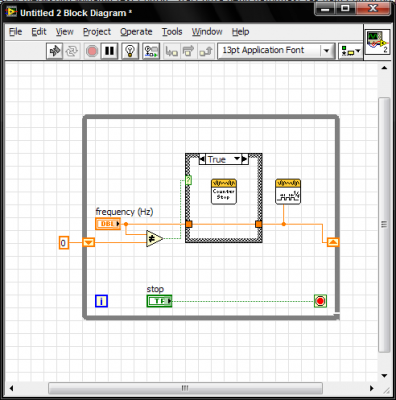Viewport: 396px width, 400px height.
Task: Open the Operate menu
Action: pyautogui.click(x=136, y=32)
